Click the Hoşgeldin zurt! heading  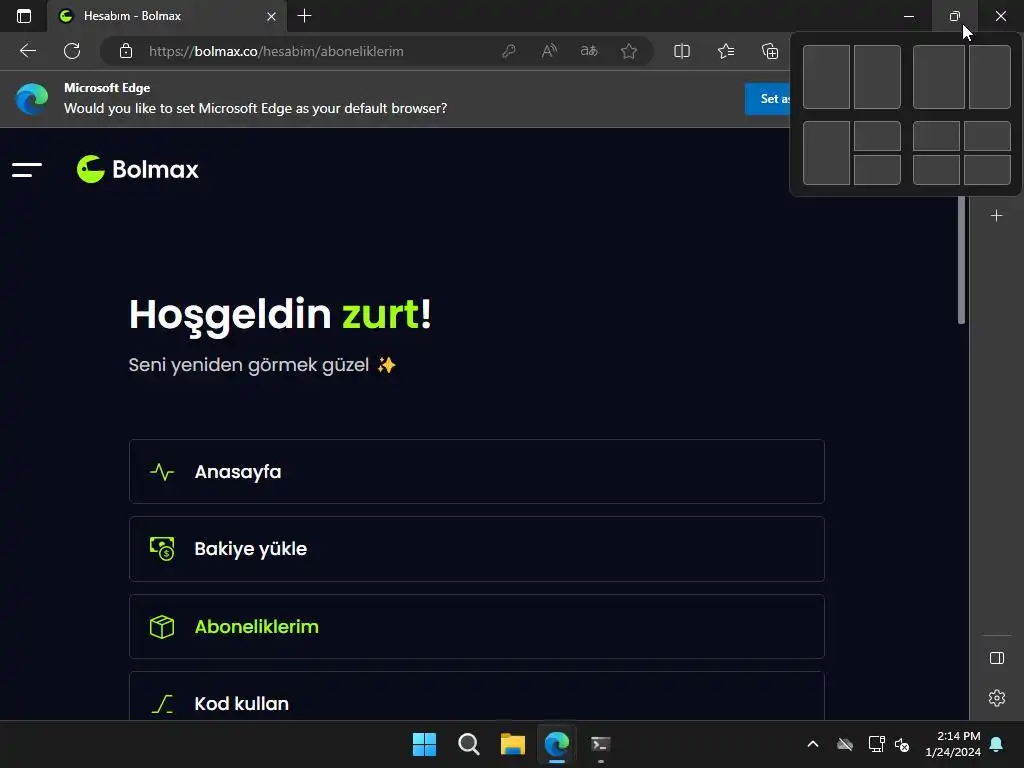click(280, 314)
